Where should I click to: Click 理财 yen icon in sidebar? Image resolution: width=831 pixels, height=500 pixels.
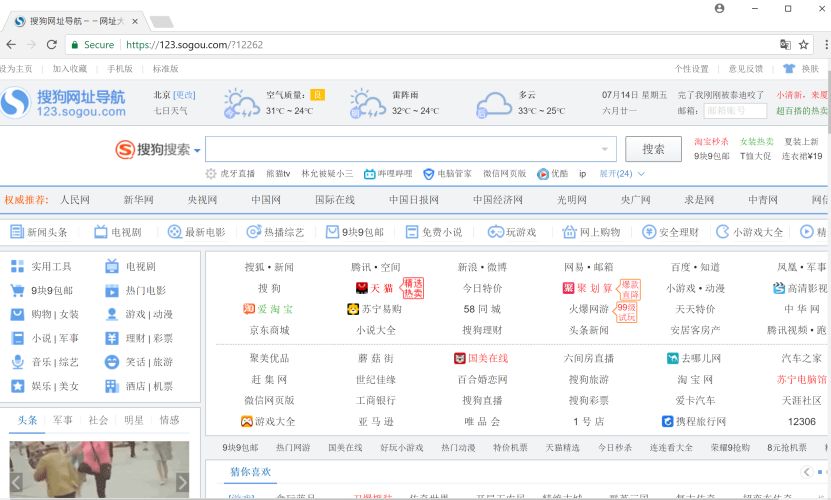[112, 338]
